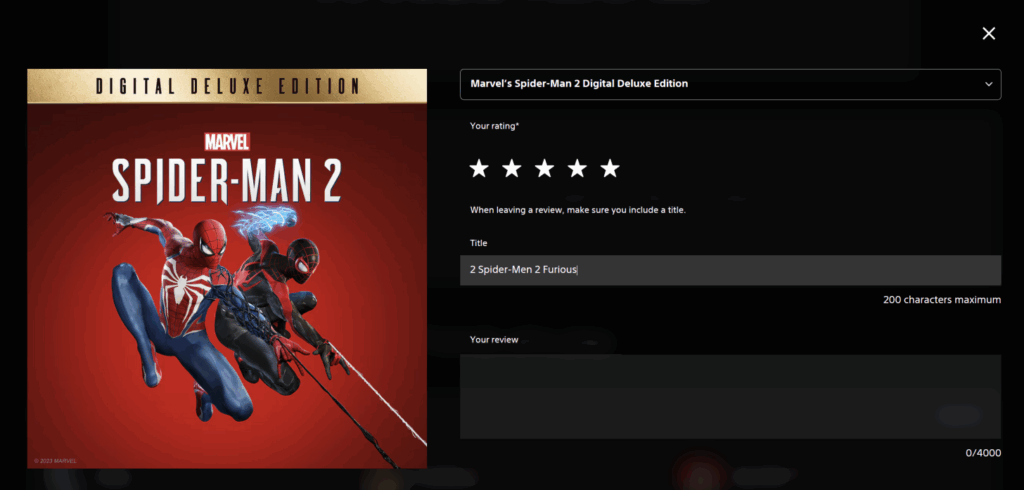Click inside the empty Your review text area
This screenshot has height=490, width=1024.
tap(730, 397)
